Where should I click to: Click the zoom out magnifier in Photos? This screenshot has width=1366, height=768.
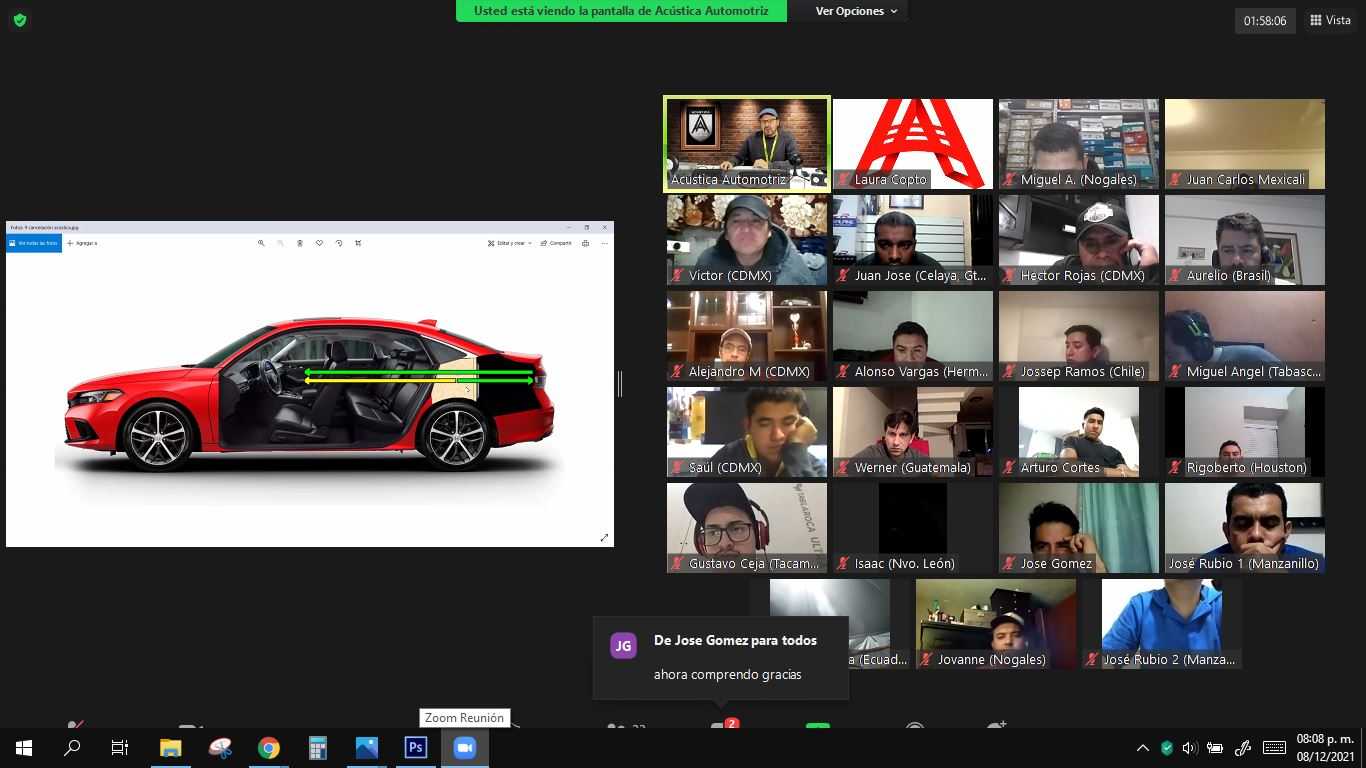pyautogui.click(x=280, y=243)
